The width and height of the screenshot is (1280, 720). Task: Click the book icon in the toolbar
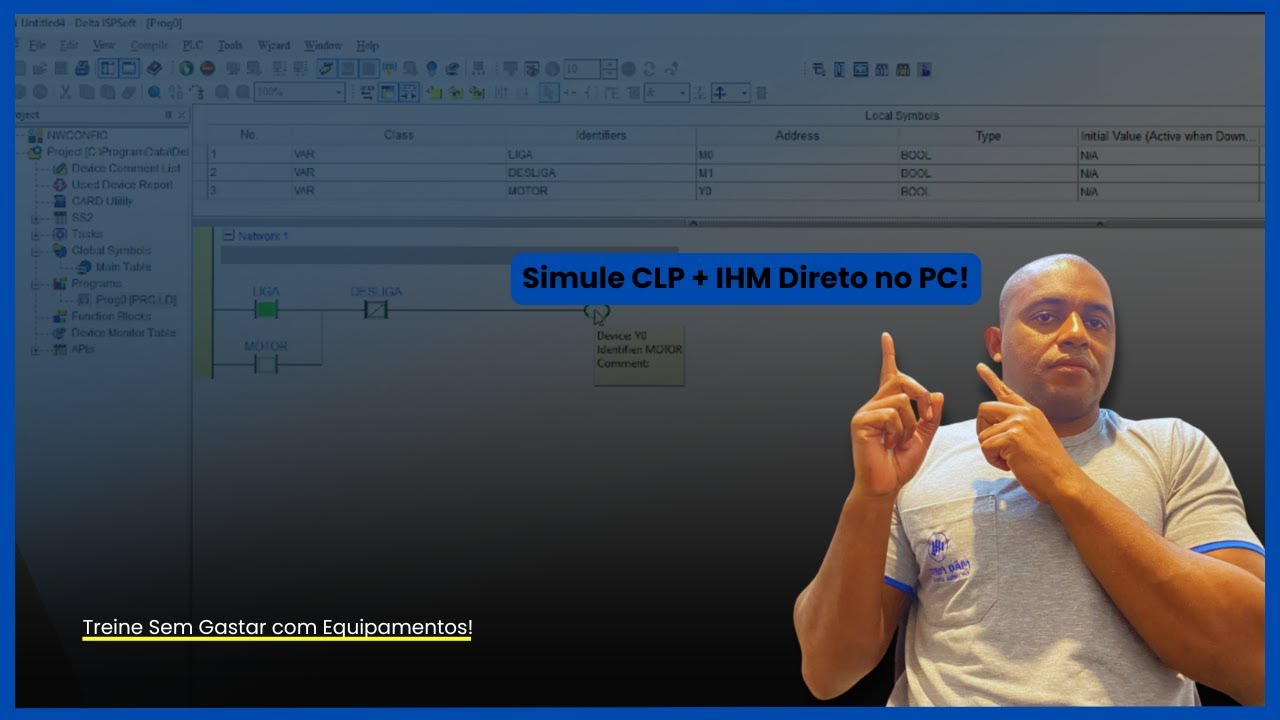[x=153, y=69]
